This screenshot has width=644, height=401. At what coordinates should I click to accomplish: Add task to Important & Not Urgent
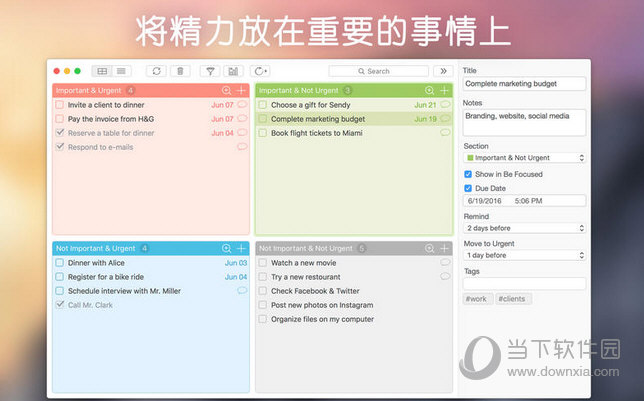(x=444, y=90)
